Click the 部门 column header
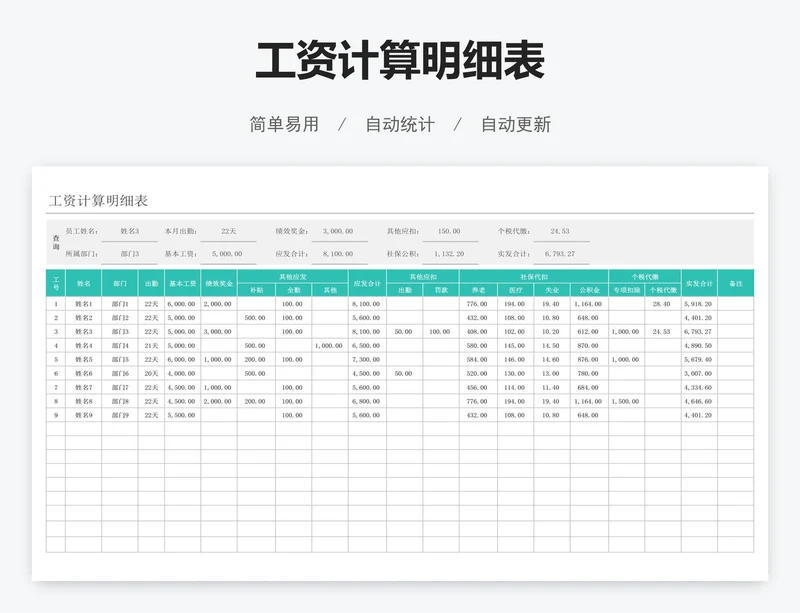The height and width of the screenshot is (613, 800). coord(120,283)
